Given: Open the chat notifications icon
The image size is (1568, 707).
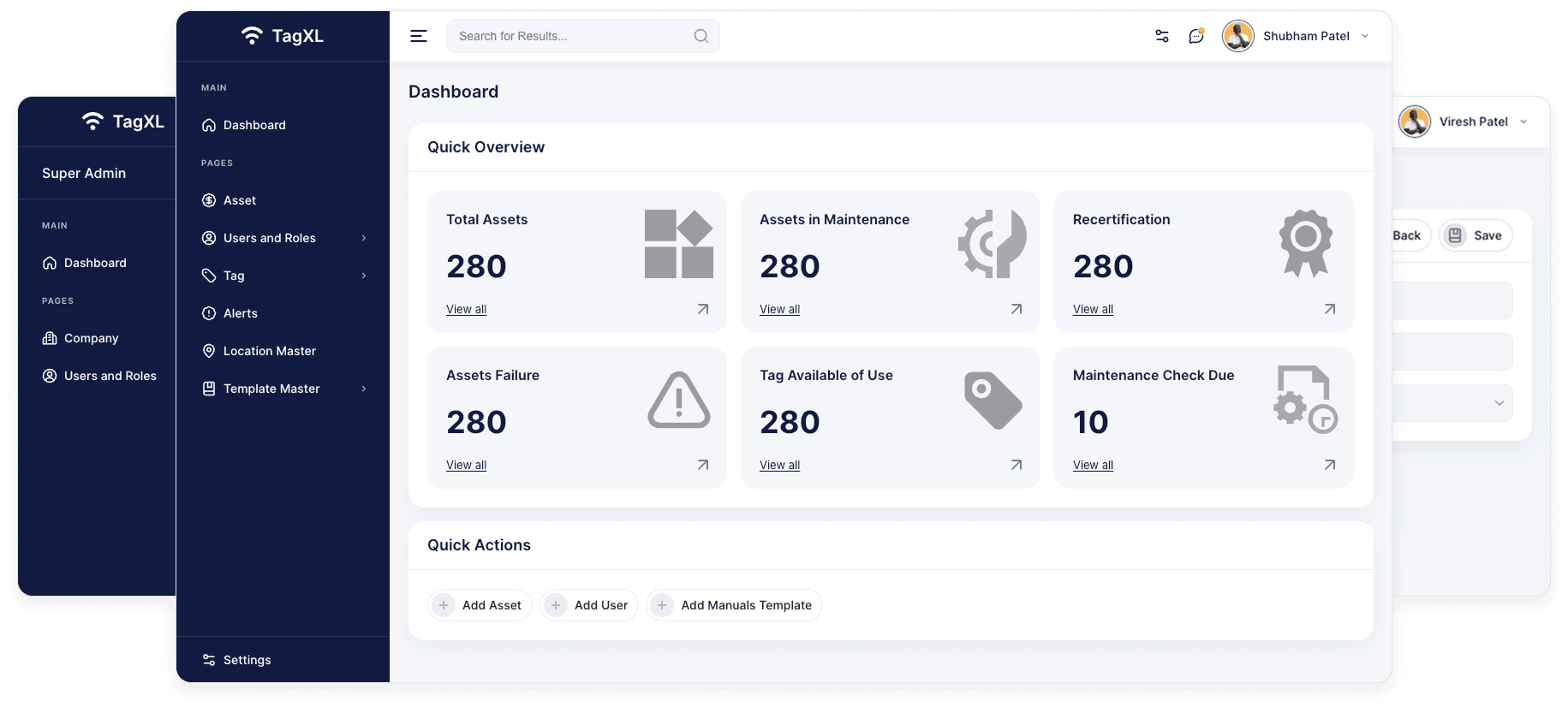Looking at the screenshot, I should pos(1196,36).
